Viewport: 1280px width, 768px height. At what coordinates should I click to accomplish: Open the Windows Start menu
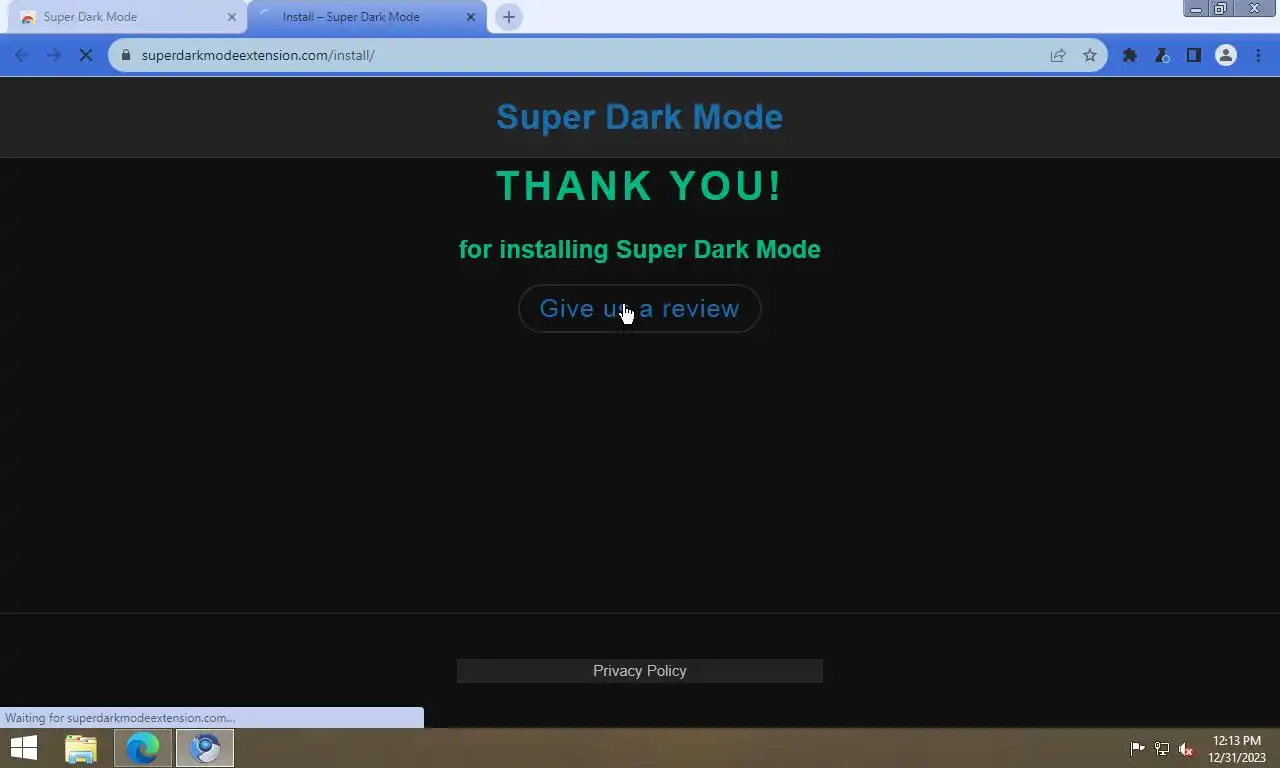point(24,748)
